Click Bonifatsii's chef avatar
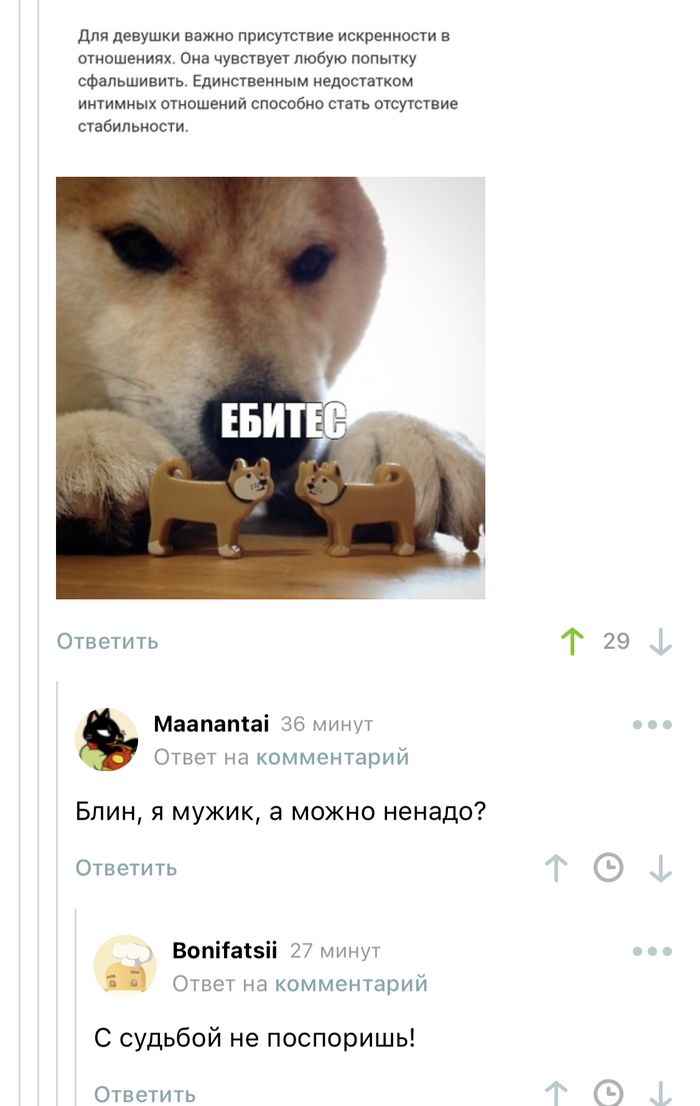Viewport: 700px width, 1106px height. coord(126,966)
